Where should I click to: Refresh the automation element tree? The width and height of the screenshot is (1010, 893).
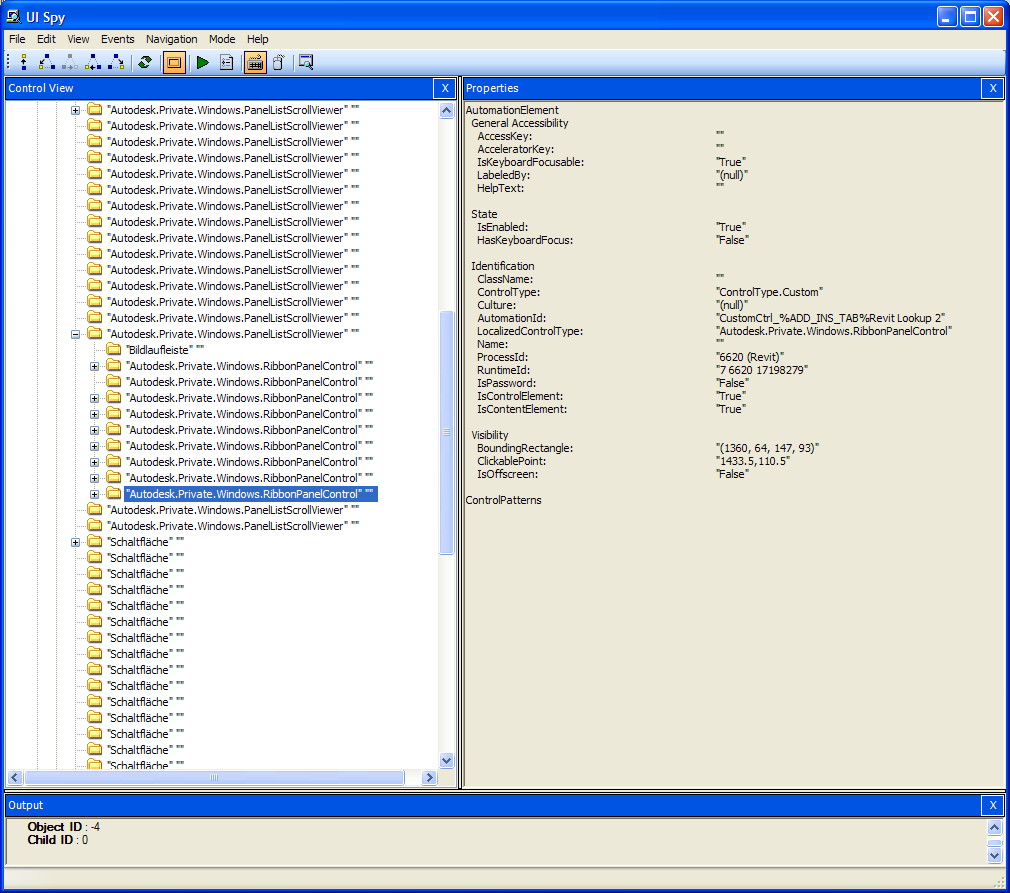coord(143,61)
